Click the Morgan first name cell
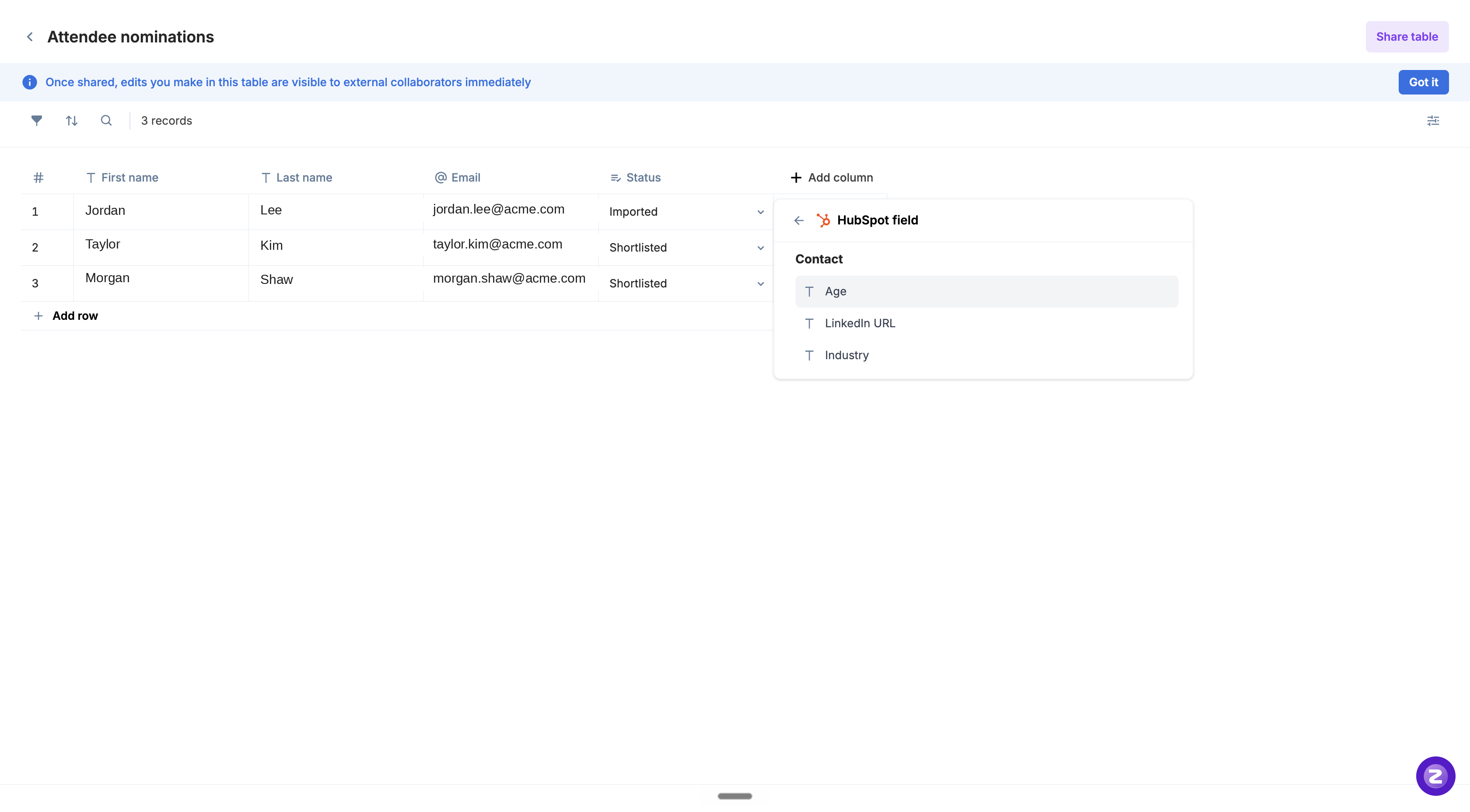The image size is (1470, 812). coord(161,283)
